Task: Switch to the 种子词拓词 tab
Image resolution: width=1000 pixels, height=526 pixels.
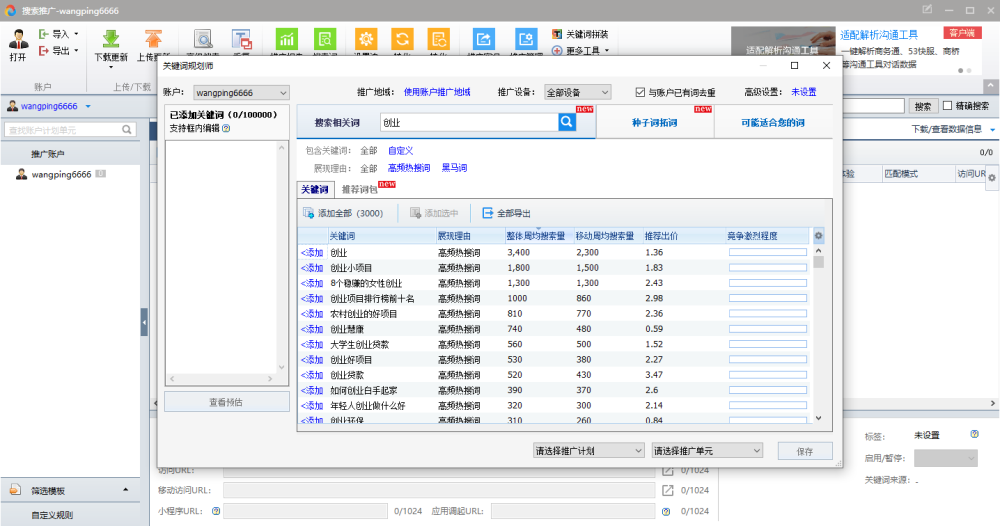Action: click(654, 122)
